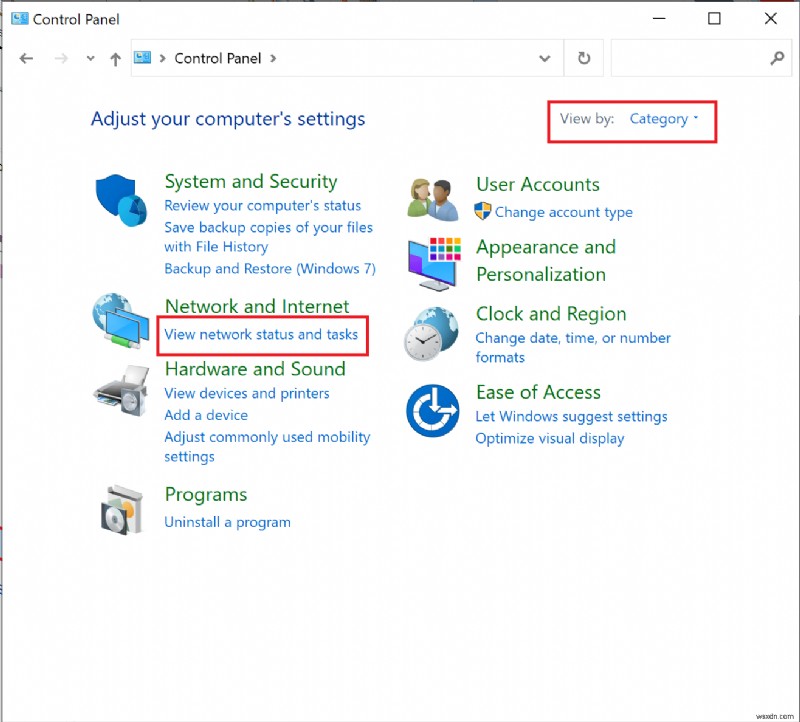
Task: Click the forward navigation arrow
Action: pyautogui.click(x=61, y=59)
